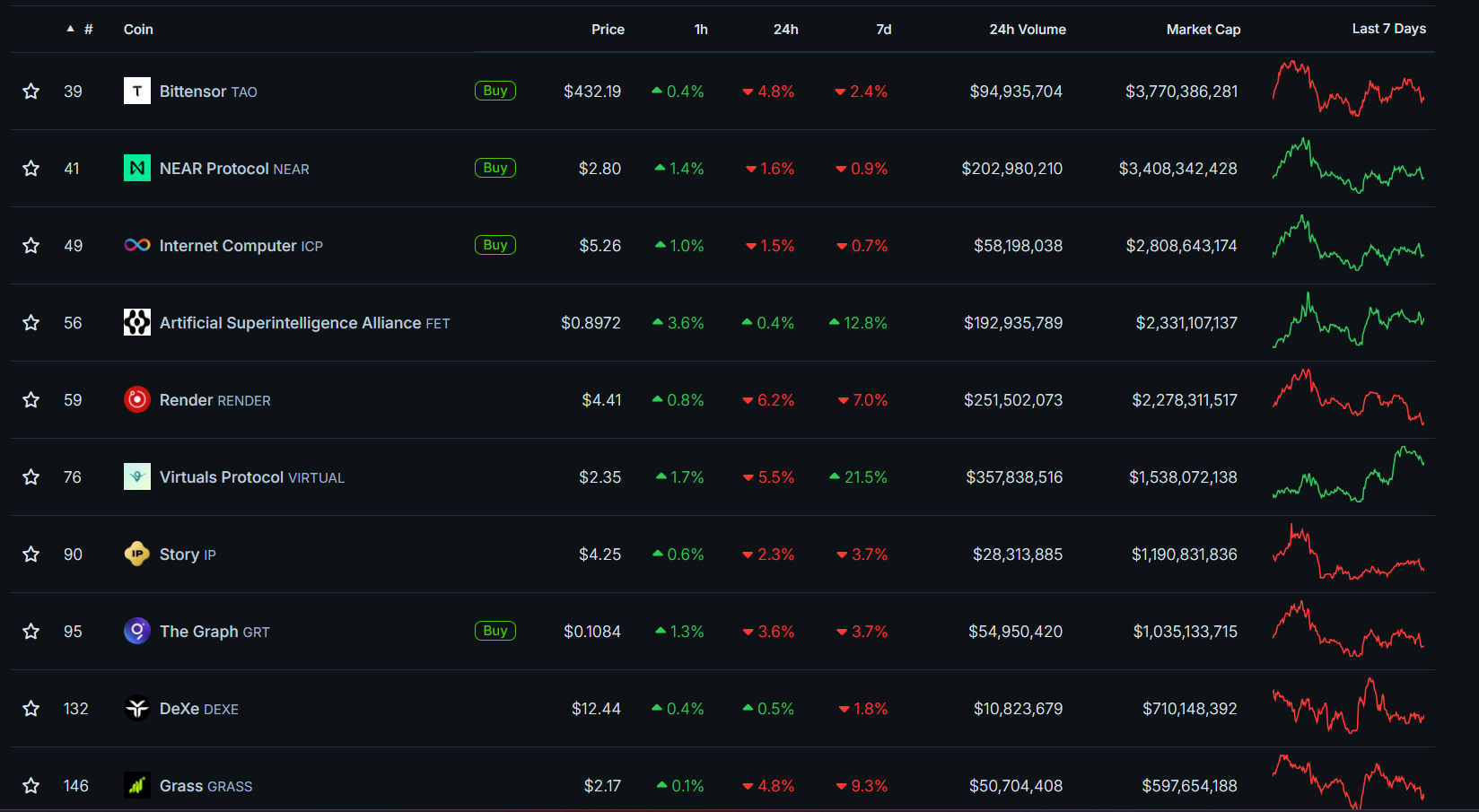Favorite Bittensor with its star icon
This screenshot has height=812, width=1479.
pos(31,92)
